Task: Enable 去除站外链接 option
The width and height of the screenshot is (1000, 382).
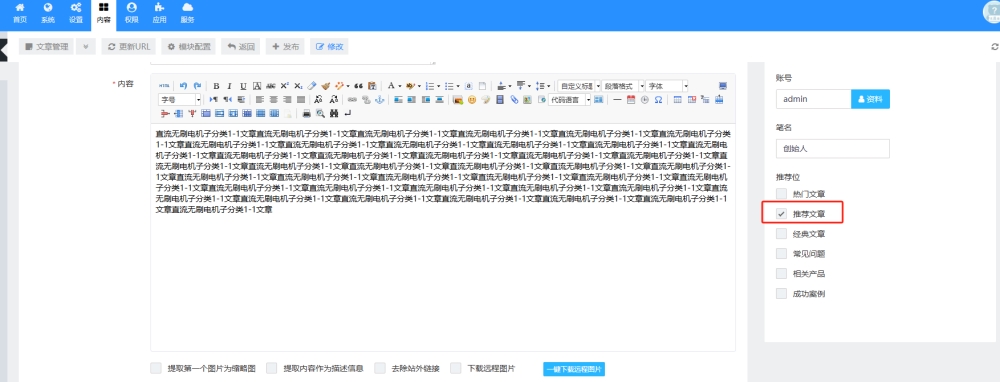Action: point(381,368)
